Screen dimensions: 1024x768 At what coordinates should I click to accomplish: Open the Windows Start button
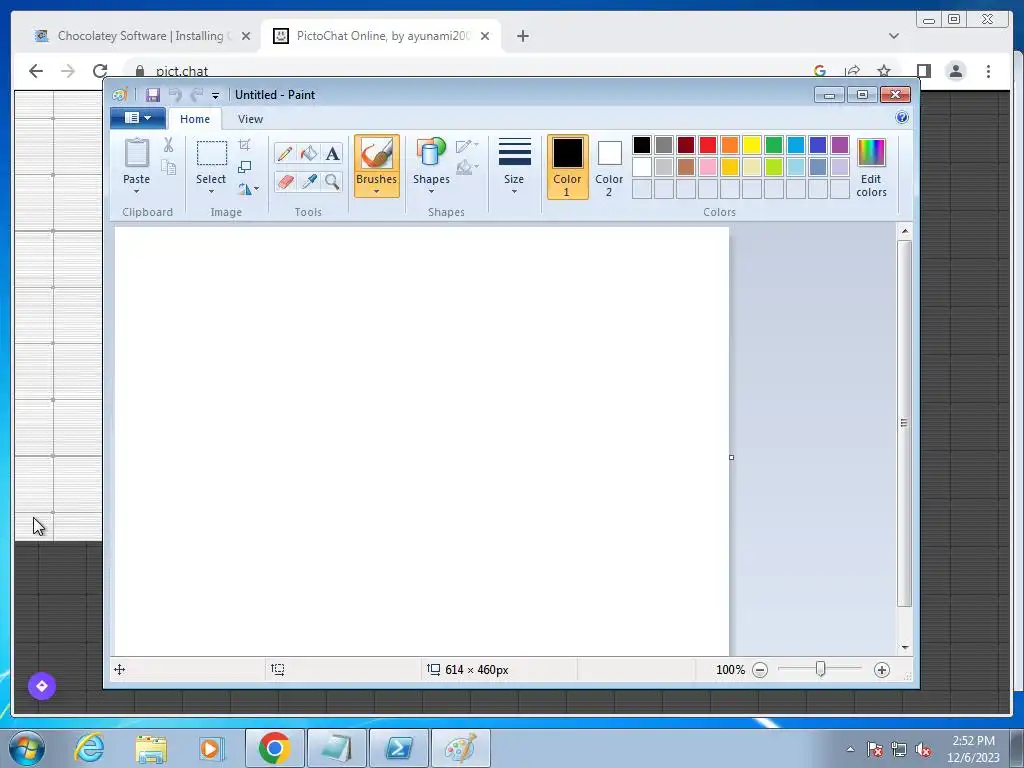(27, 748)
